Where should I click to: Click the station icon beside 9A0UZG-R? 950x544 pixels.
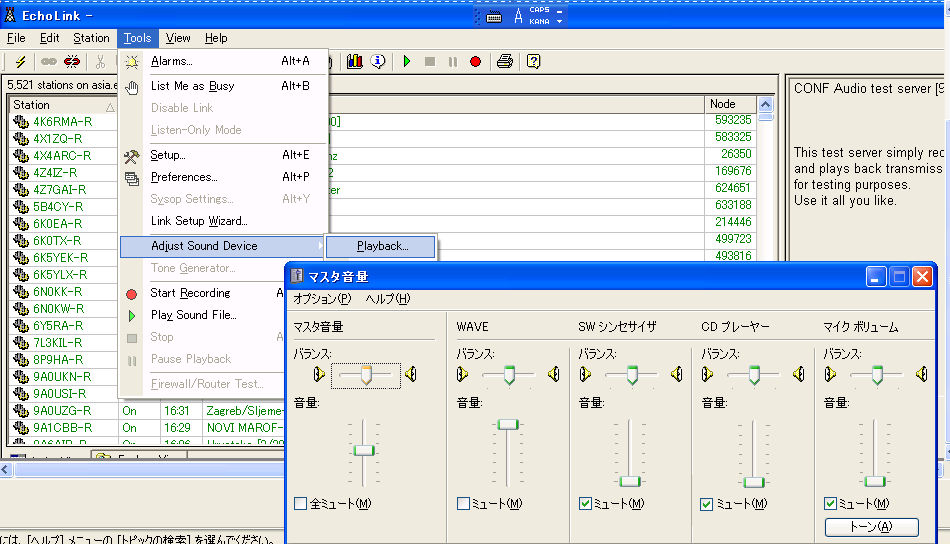pos(21,411)
